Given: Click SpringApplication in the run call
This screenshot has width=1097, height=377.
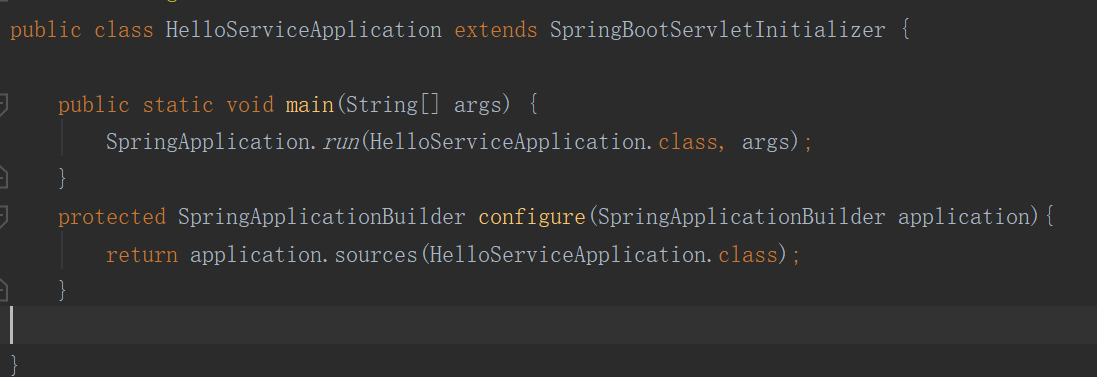Looking at the screenshot, I should pos(208,142).
